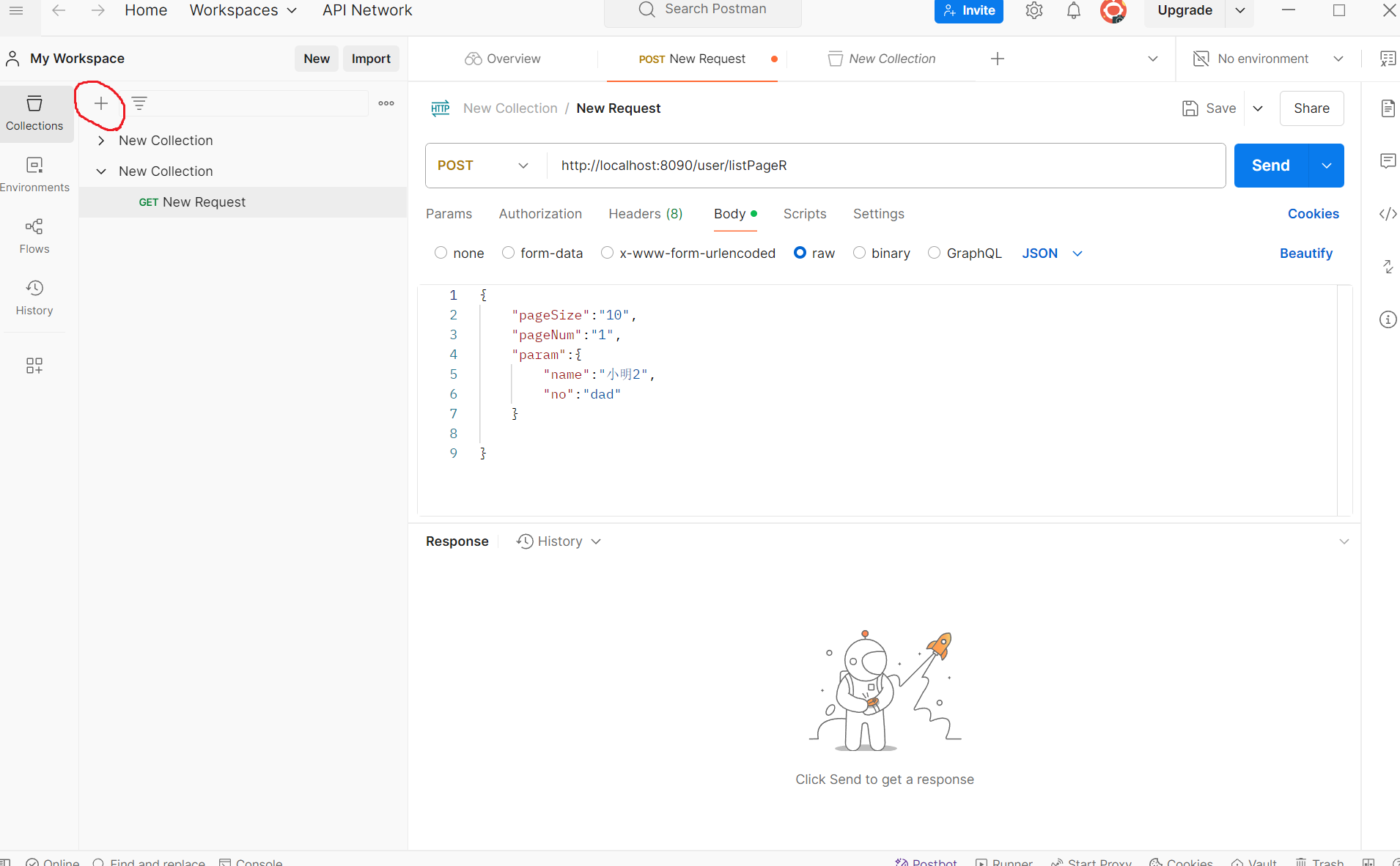Image resolution: width=1400 pixels, height=866 pixels.
Task: Open the Workspaces dropdown
Action: [x=243, y=10]
